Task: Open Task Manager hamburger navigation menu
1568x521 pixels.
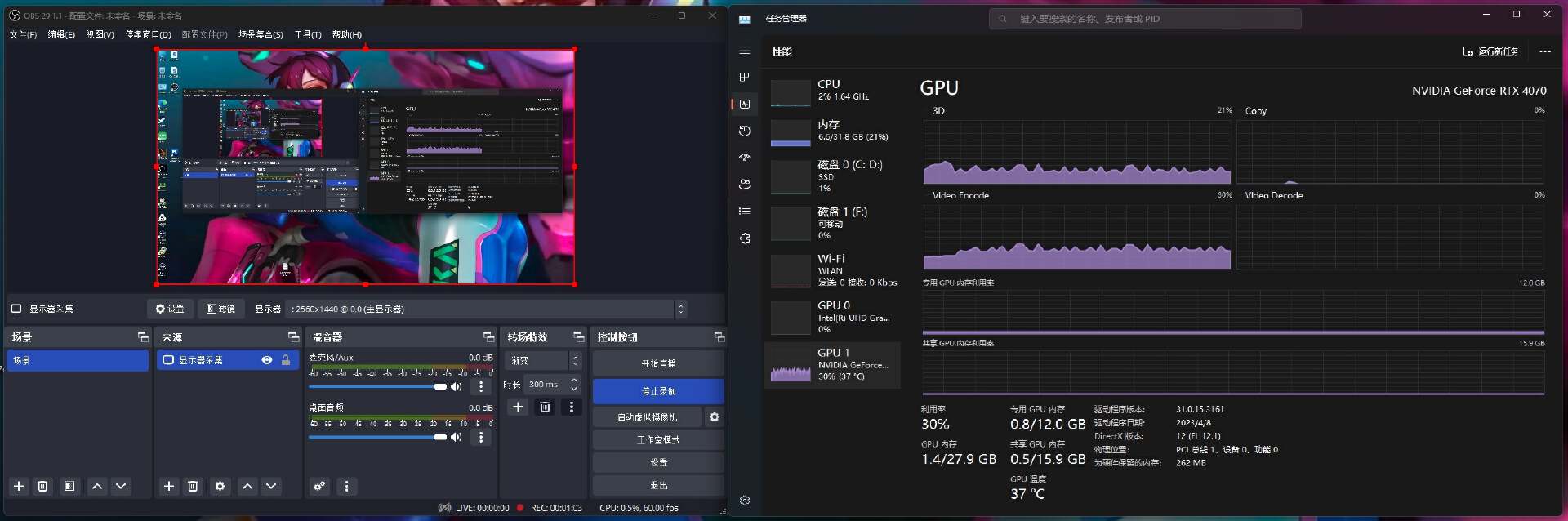Action: (x=744, y=51)
